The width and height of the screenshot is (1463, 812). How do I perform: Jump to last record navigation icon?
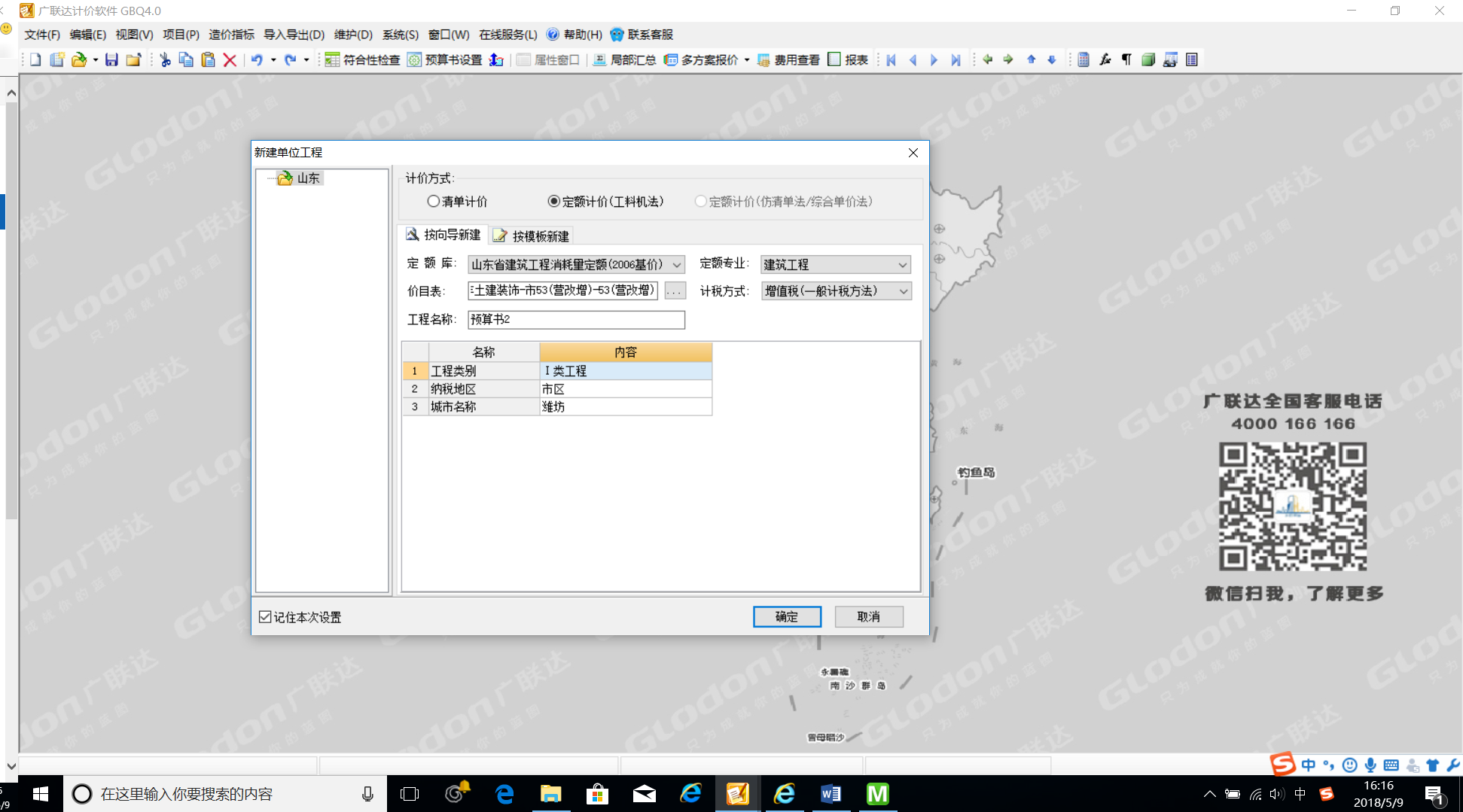point(956,60)
